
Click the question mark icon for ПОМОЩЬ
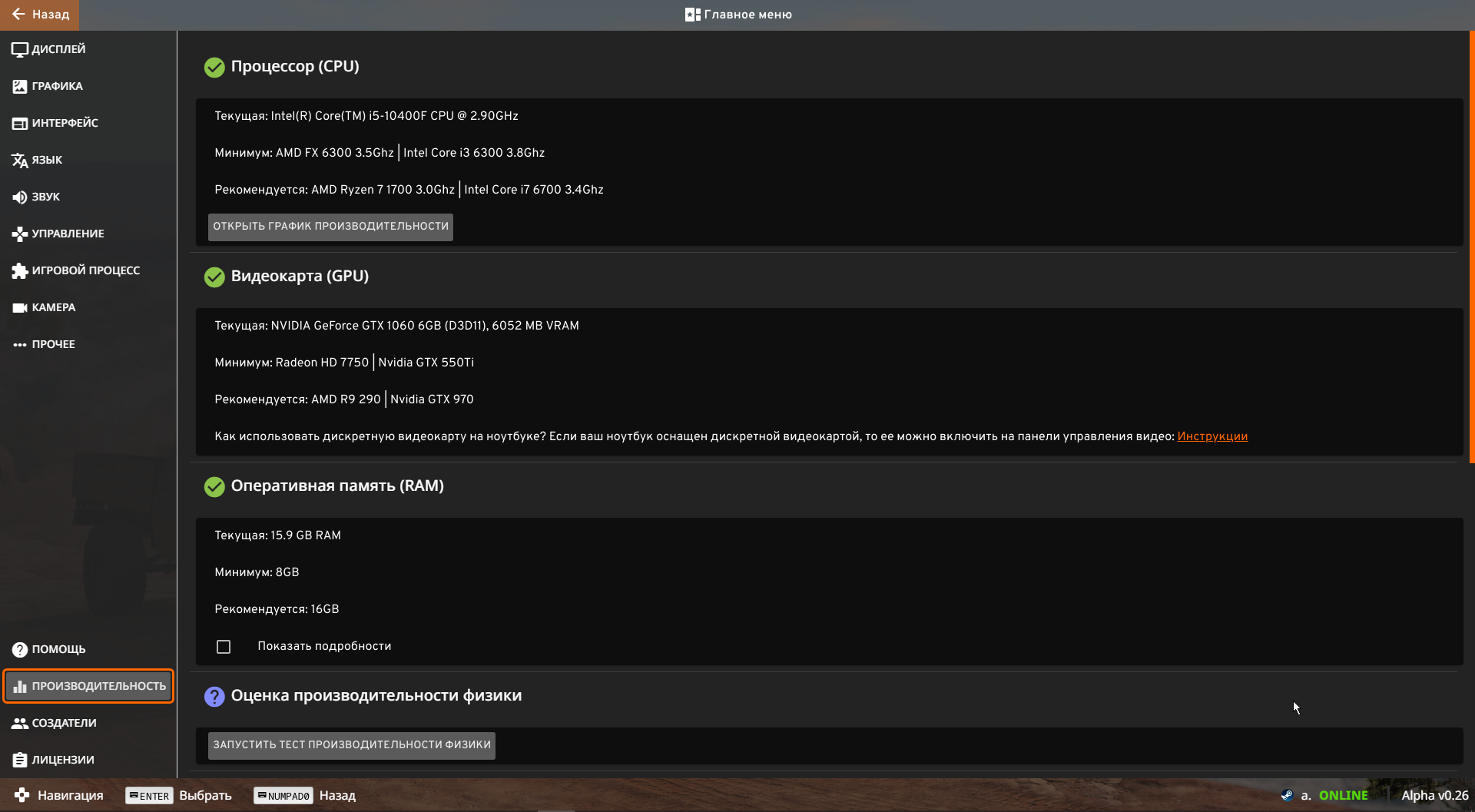[20, 650]
